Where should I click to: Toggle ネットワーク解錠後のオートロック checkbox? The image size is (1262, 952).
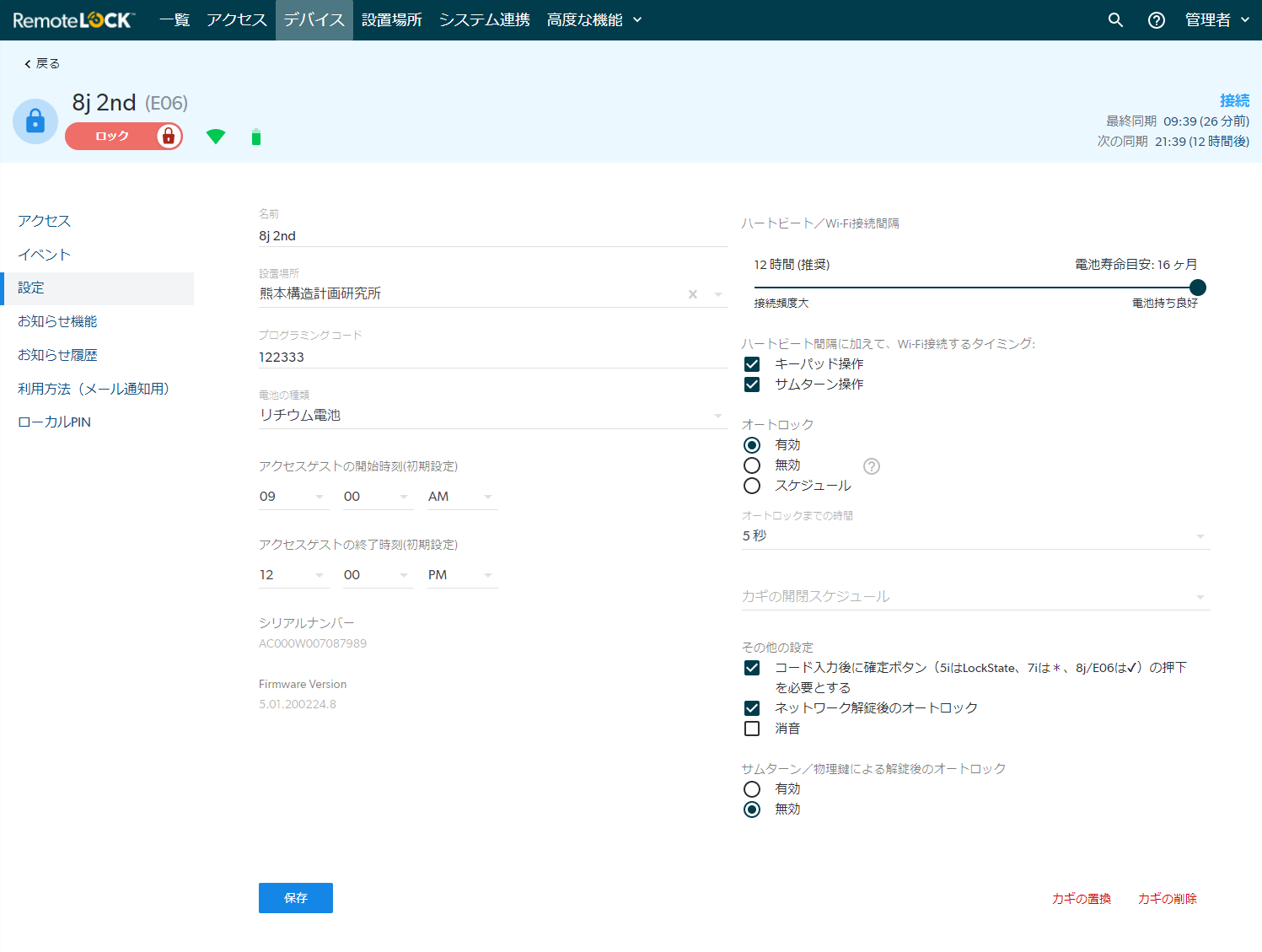point(752,708)
